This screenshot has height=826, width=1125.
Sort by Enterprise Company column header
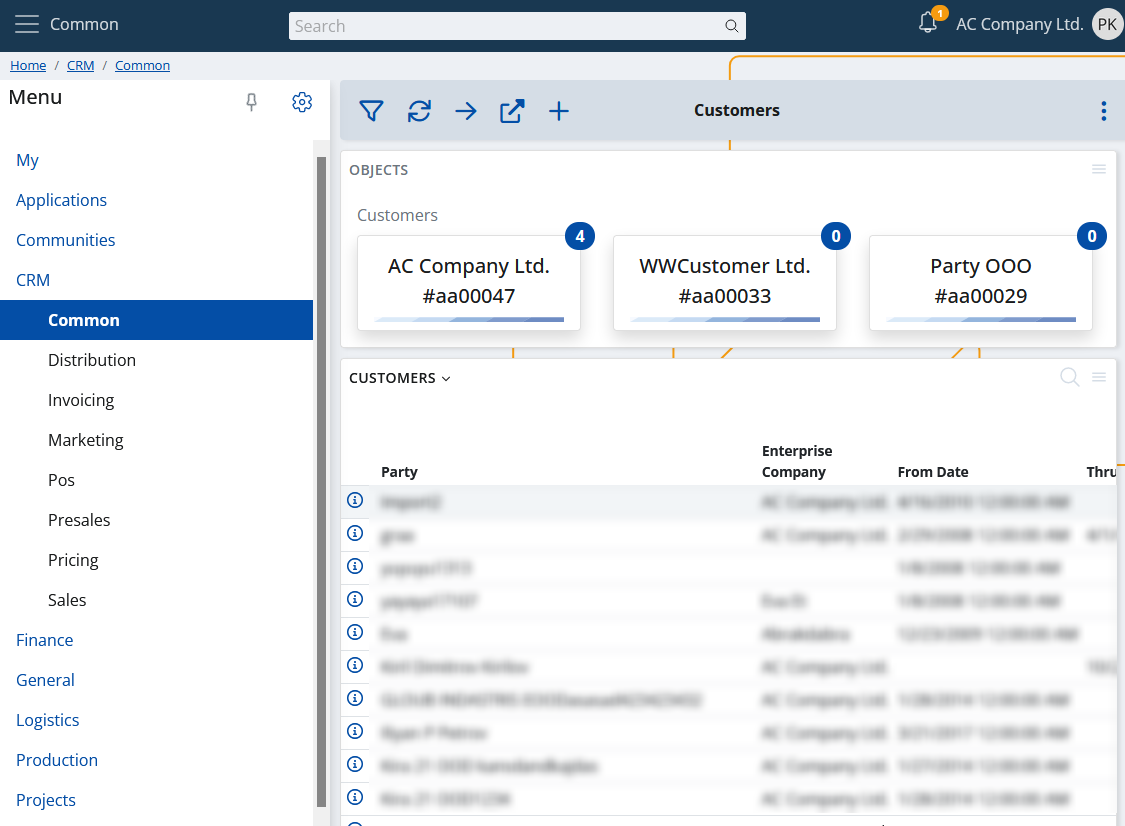pos(796,461)
